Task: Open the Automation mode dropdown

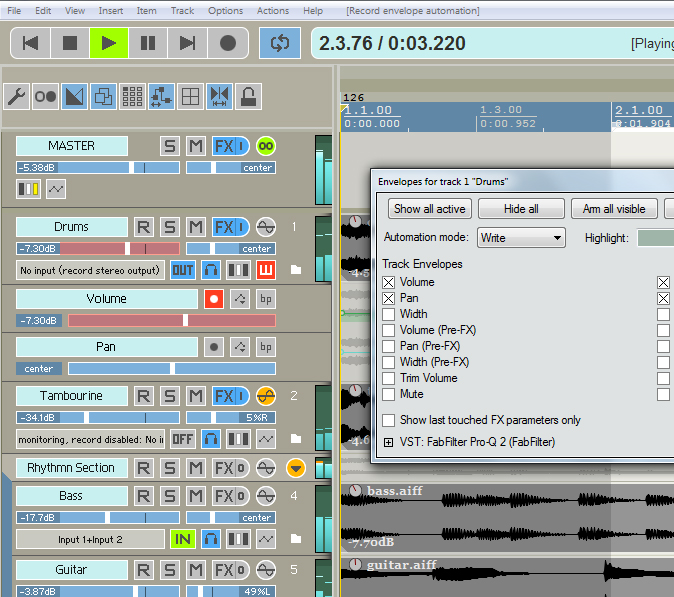Action: [521, 238]
